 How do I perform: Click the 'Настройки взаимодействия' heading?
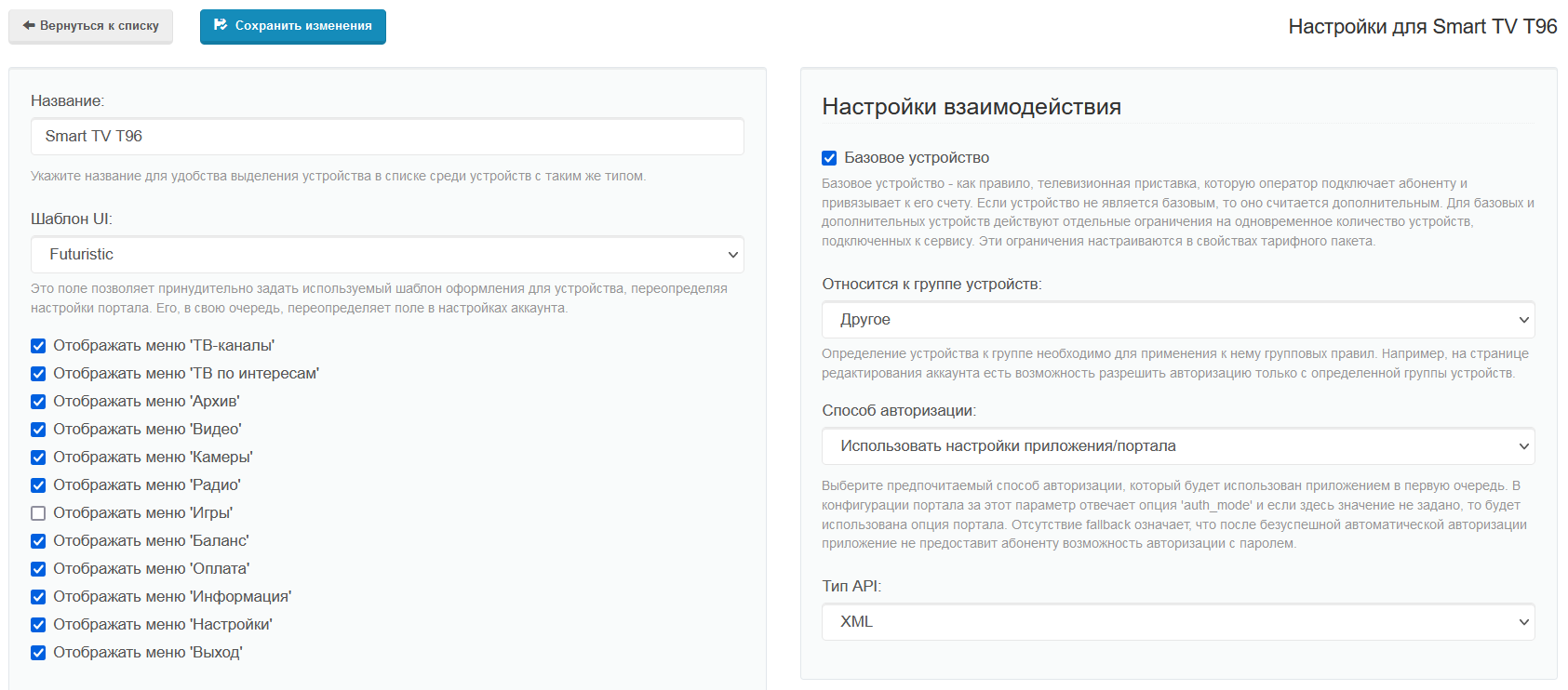972,107
